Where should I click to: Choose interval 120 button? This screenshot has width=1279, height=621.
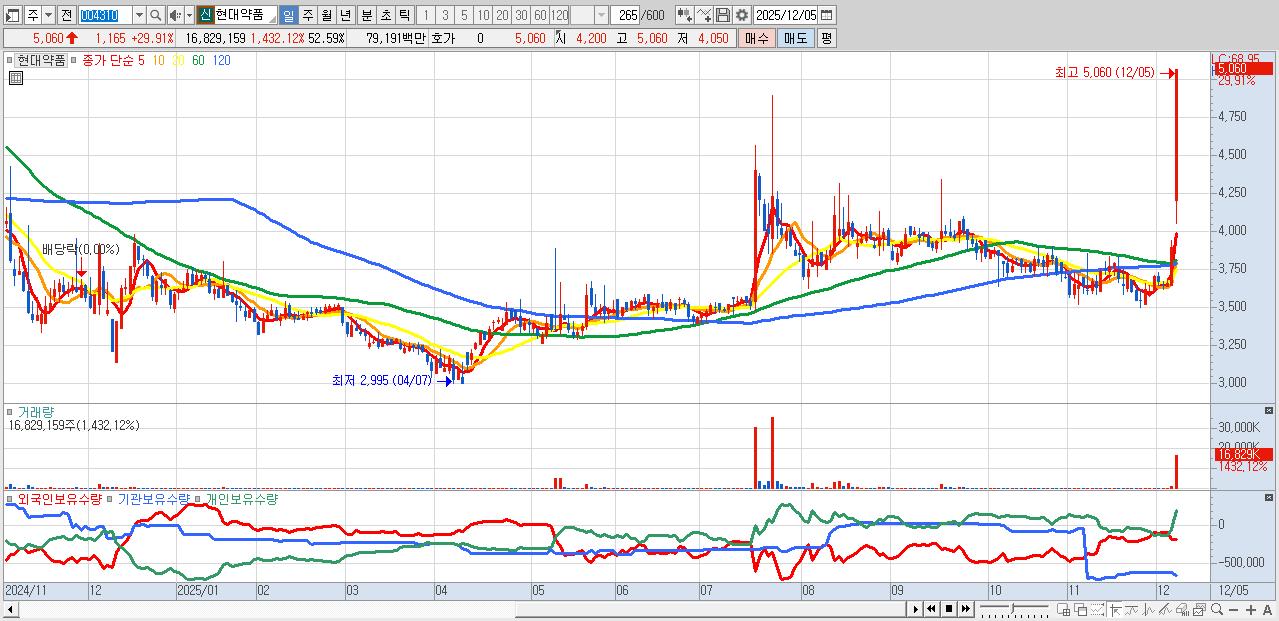pos(559,15)
